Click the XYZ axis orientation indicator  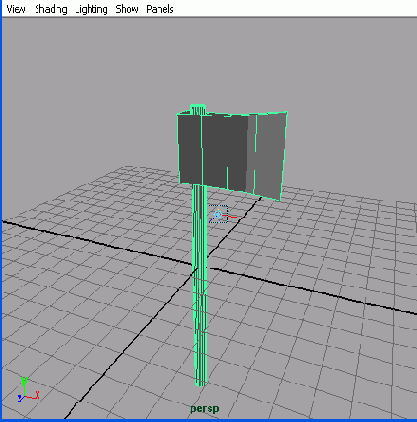tap(28, 389)
